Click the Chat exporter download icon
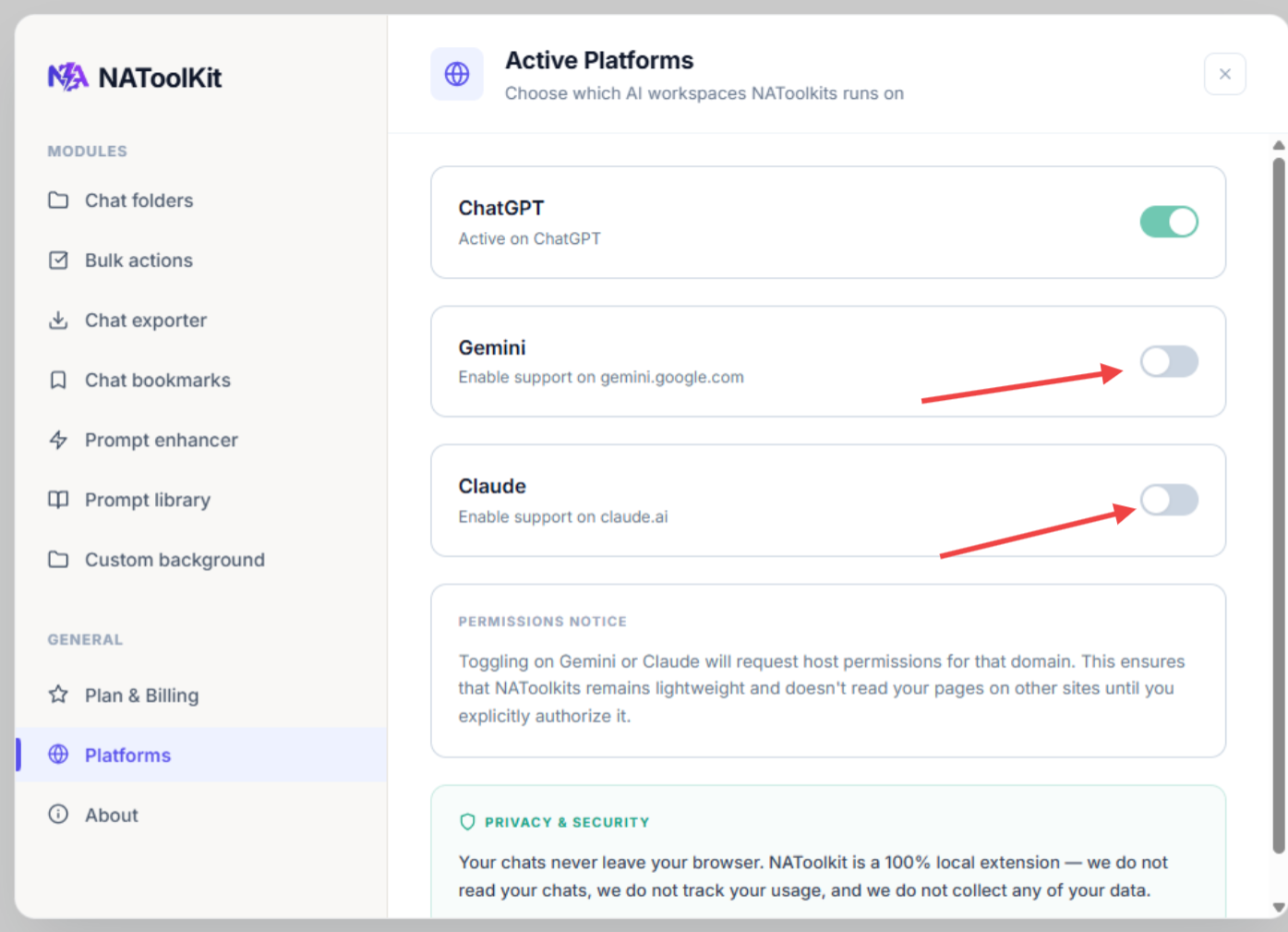 click(58, 321)
